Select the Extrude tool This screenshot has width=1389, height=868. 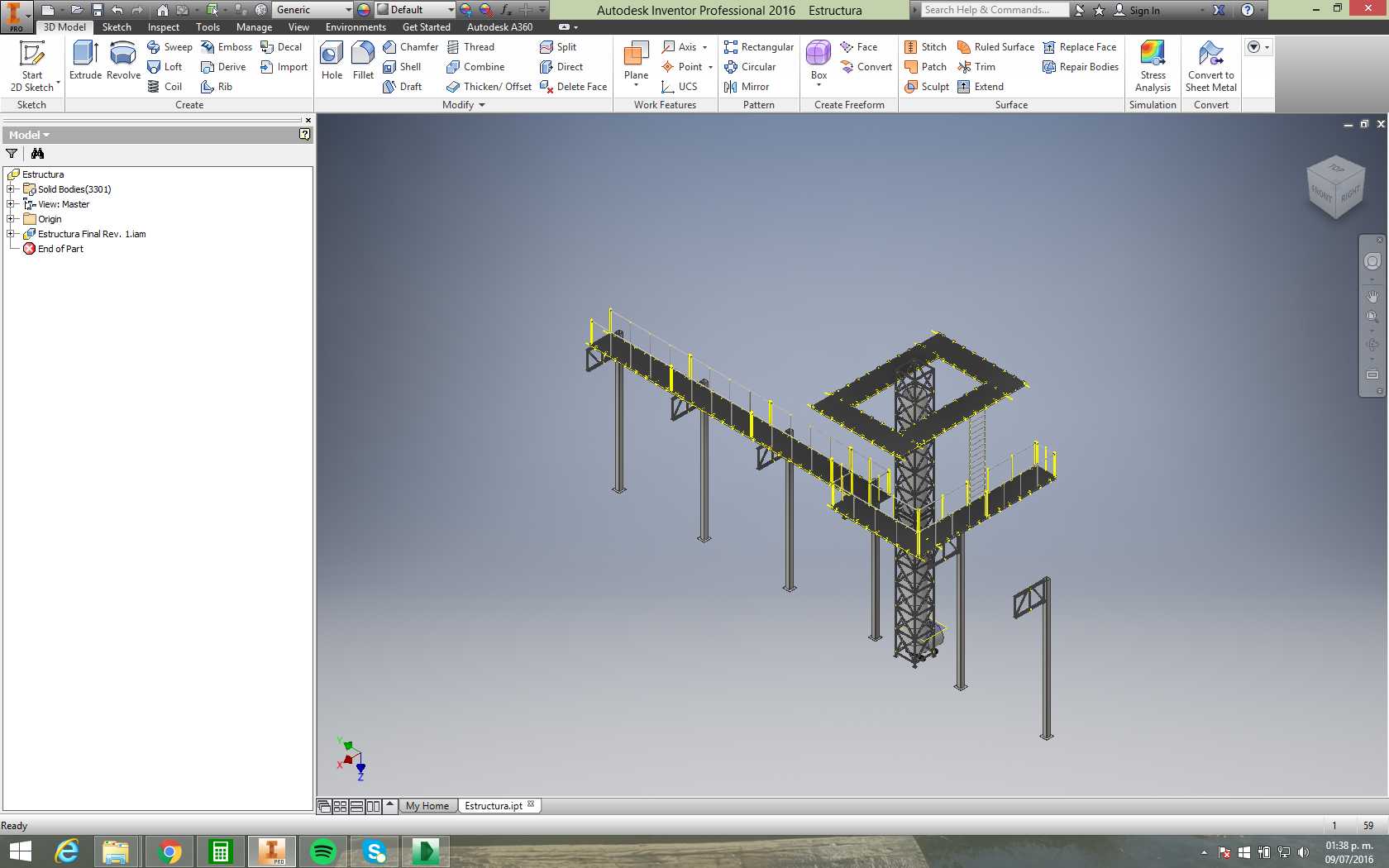85,60
